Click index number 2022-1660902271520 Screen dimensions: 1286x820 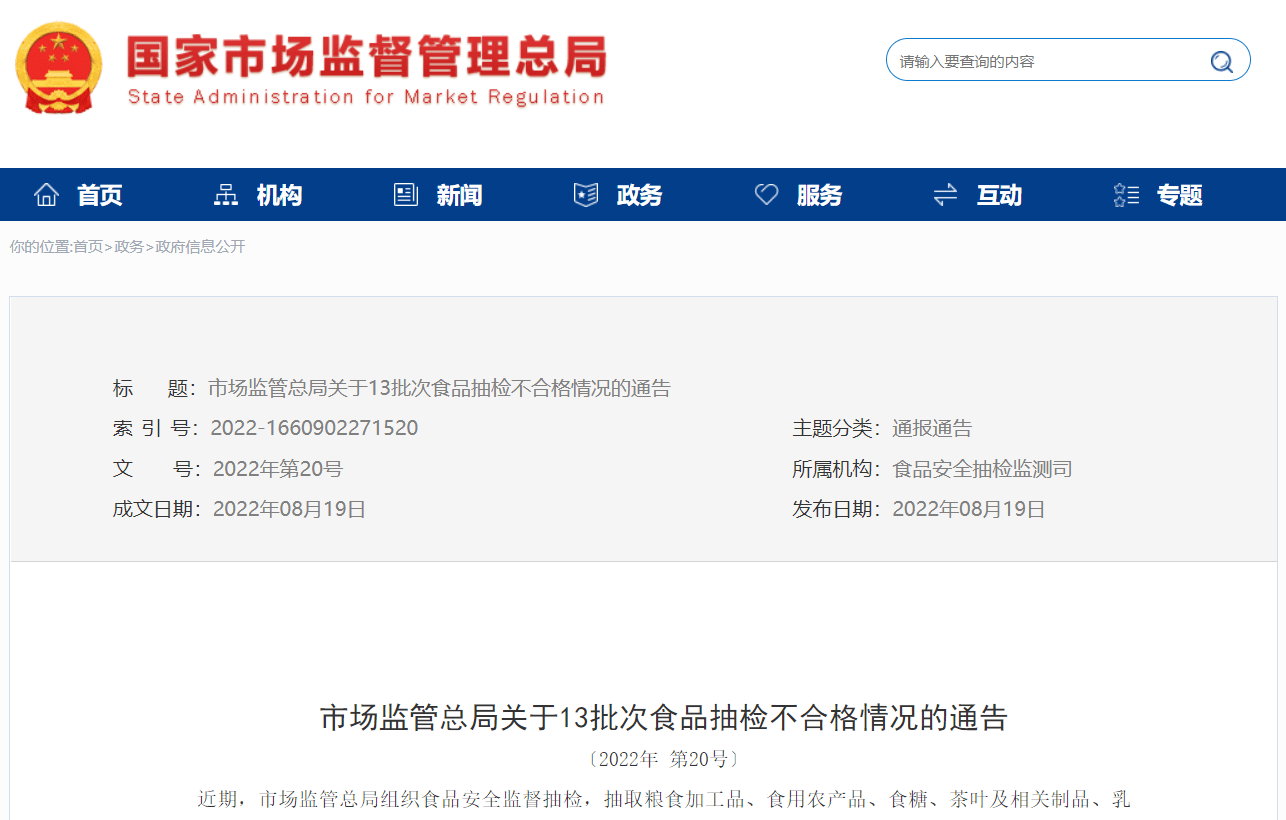[x=314, y=429]
